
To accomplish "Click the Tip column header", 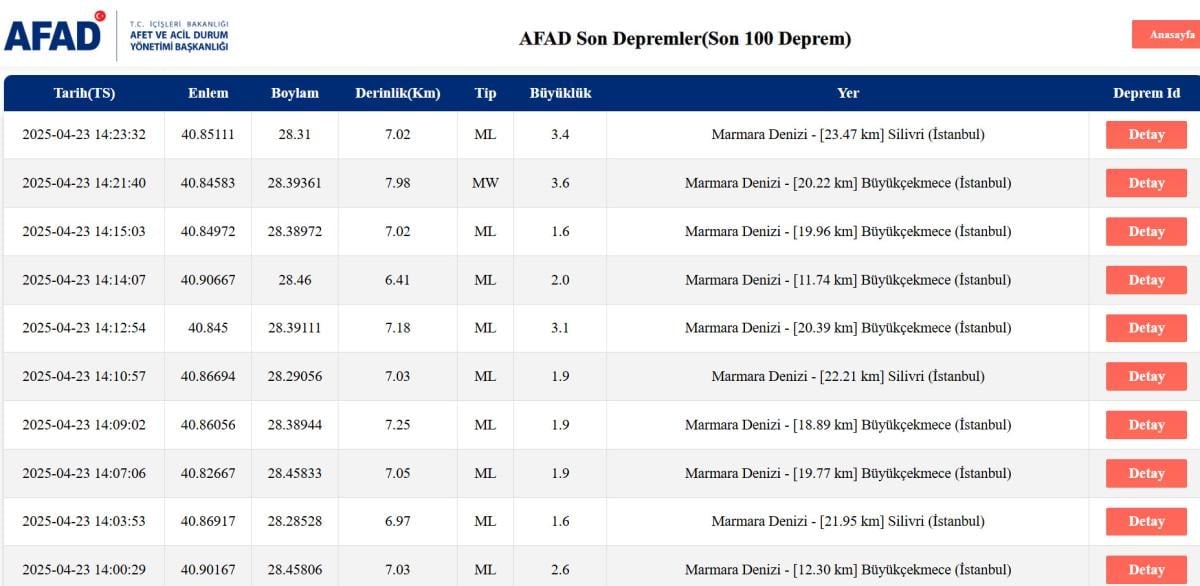I will (485, 93).
